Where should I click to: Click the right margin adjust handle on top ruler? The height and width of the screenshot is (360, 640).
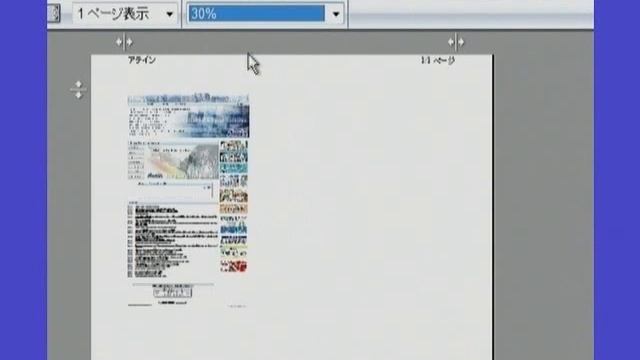pos(456,42)
